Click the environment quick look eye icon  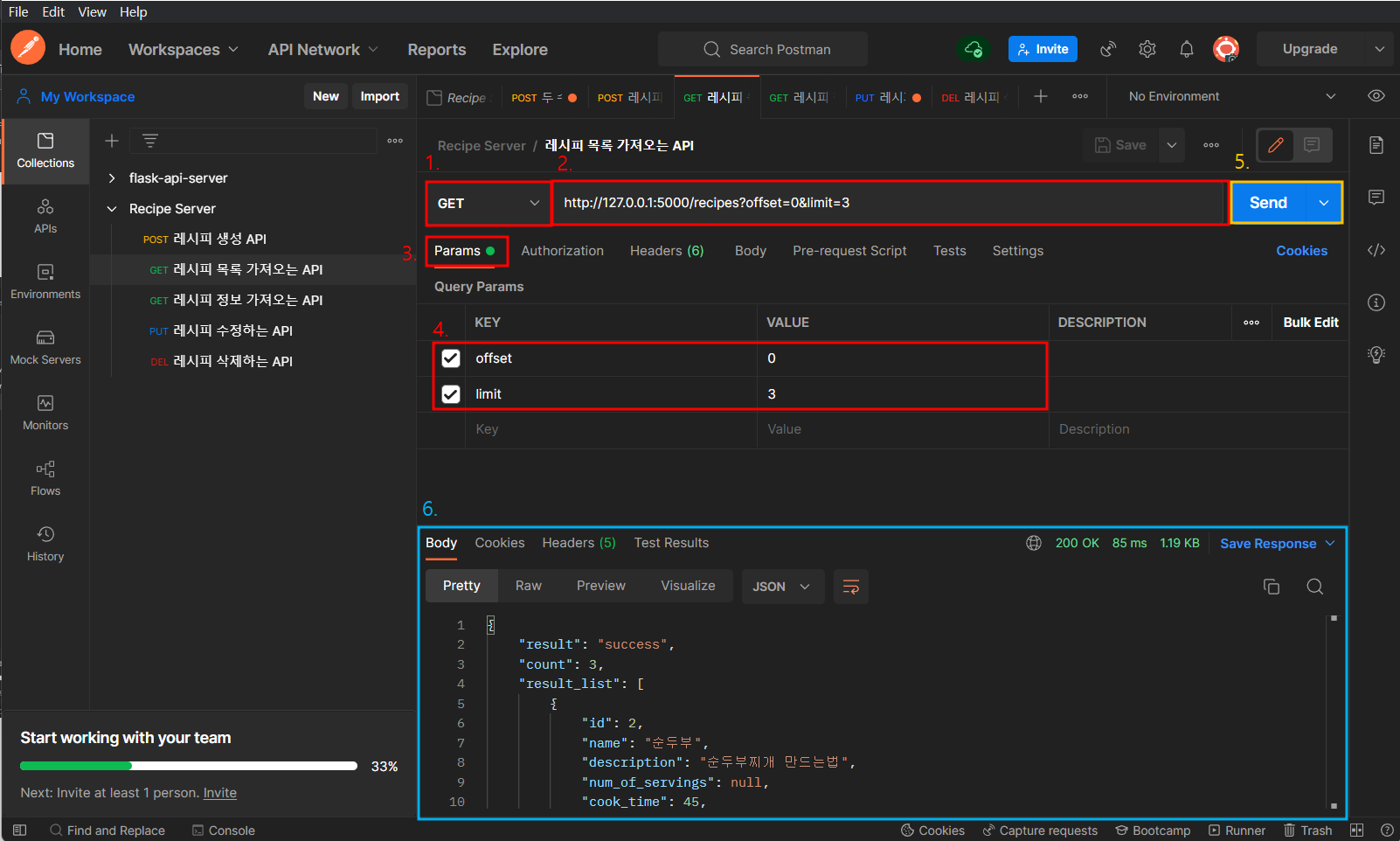tap(1376, 96)
